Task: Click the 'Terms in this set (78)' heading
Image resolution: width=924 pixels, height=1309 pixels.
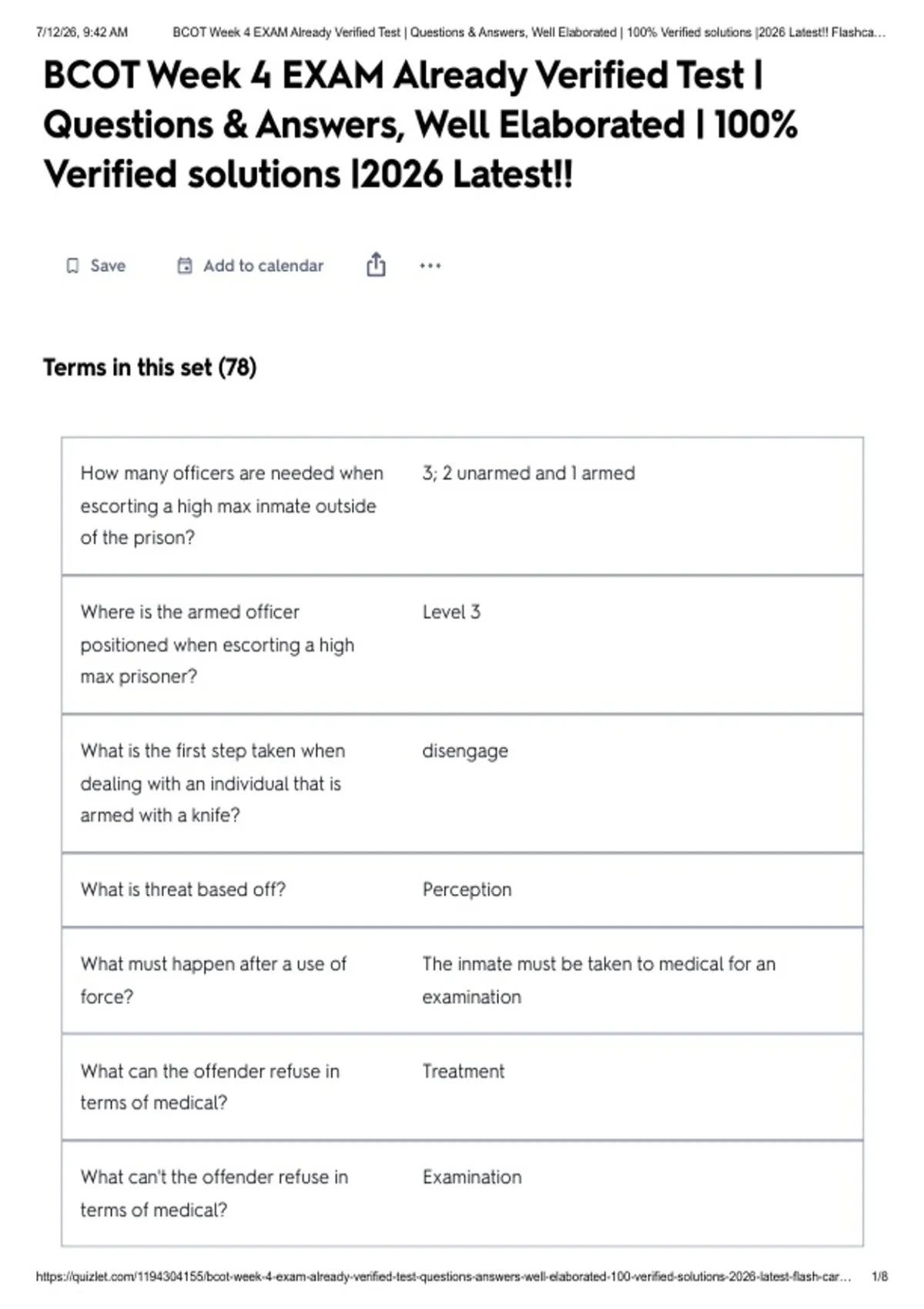Action: tap(149, 367)
